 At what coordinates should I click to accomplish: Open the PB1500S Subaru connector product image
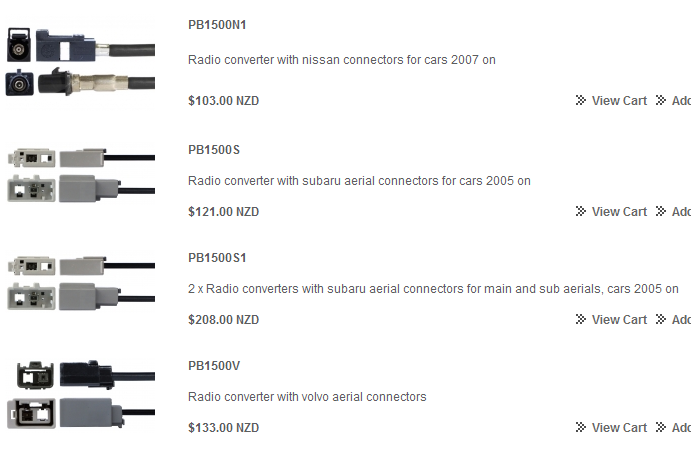coord(80,173)
